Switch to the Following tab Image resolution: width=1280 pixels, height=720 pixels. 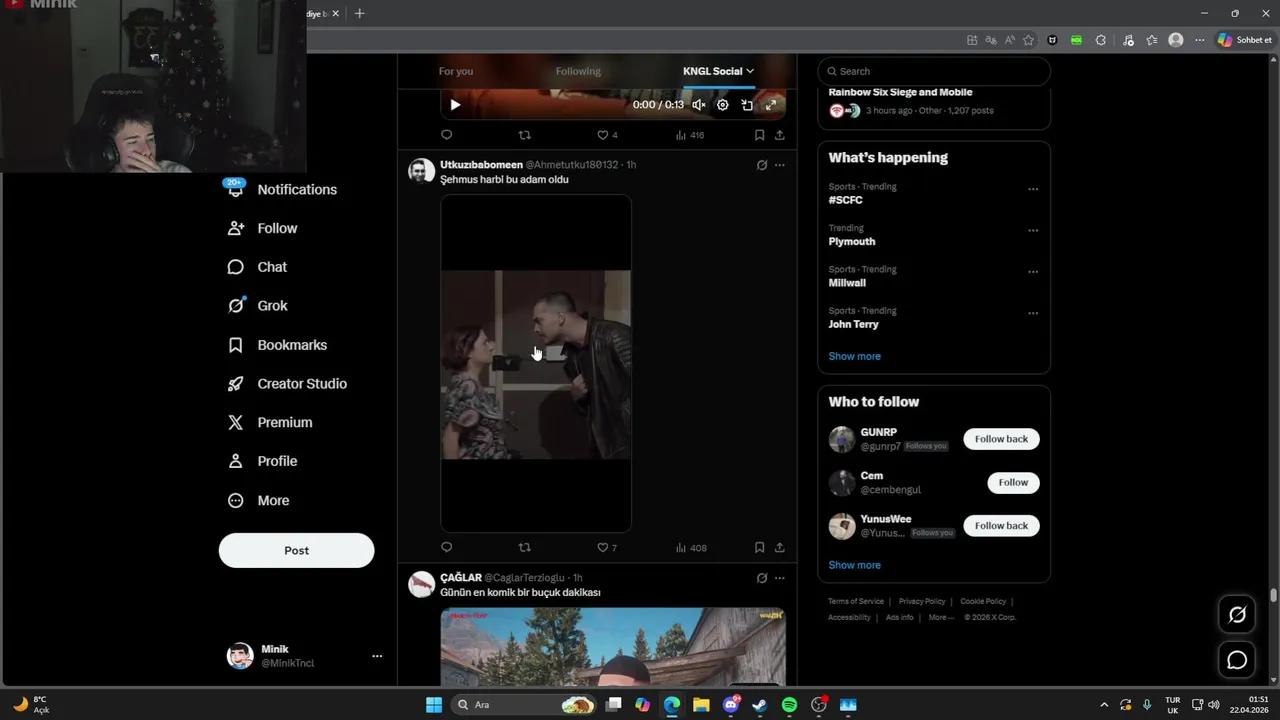click(x=577, y=71)
